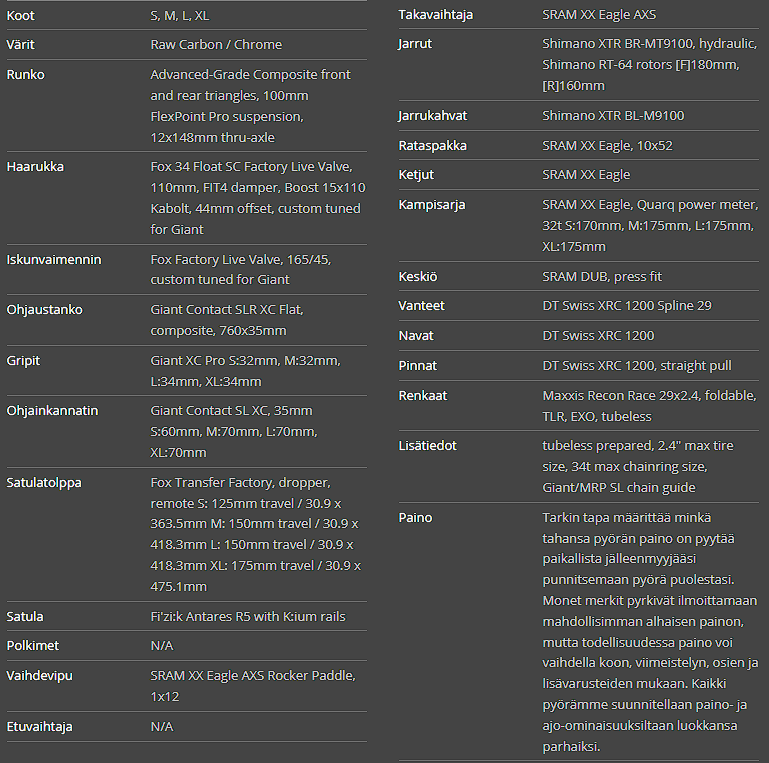Screen dimensions: 769x763
Task: Select the Takavaihtaja row label
Action: click(436, 15)
